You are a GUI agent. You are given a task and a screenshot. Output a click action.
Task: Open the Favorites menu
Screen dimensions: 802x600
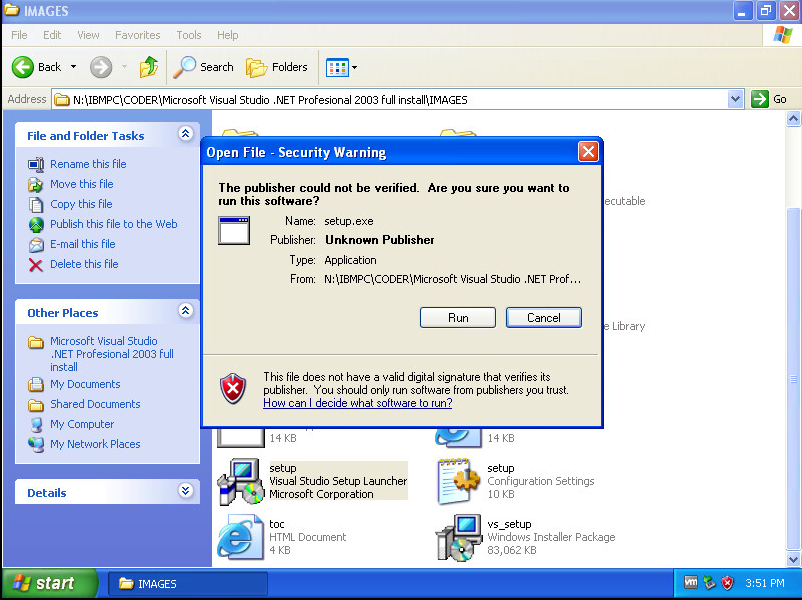pyautogui.click(x=137, y=35)
